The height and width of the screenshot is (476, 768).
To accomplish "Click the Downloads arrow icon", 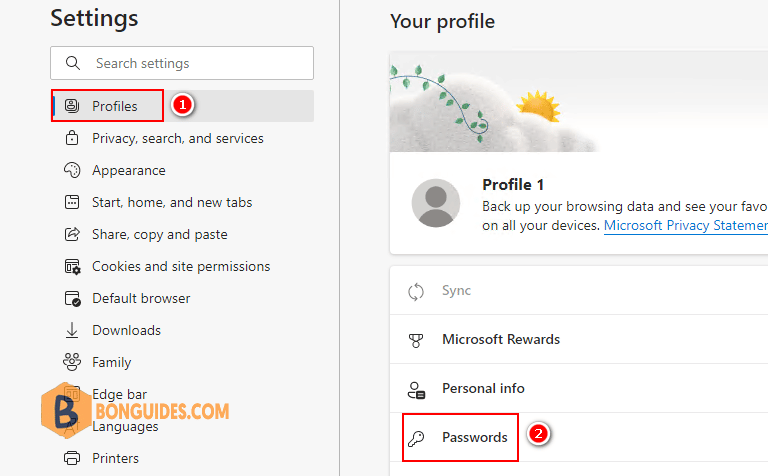I will pyautogui.click(x=72, y=330).
